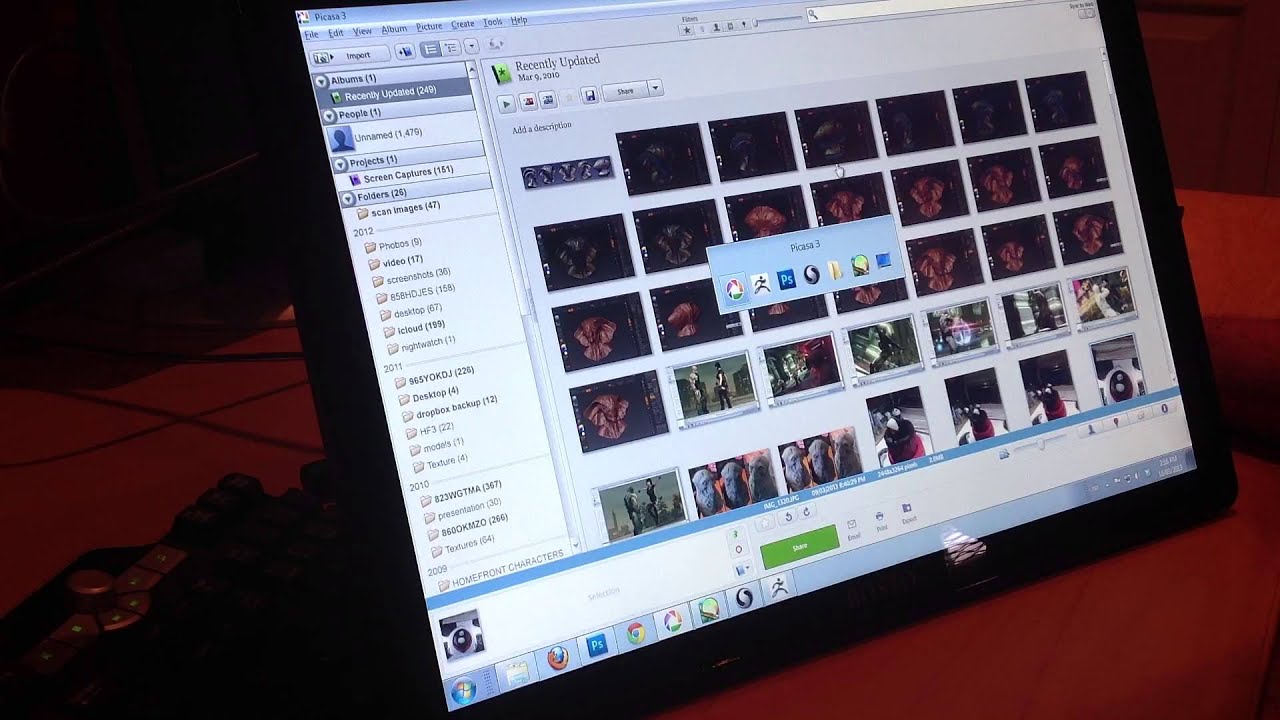Rotate photo clockwise in the photo tray
Screen dimensions: 1280x720
coord(807,511)
